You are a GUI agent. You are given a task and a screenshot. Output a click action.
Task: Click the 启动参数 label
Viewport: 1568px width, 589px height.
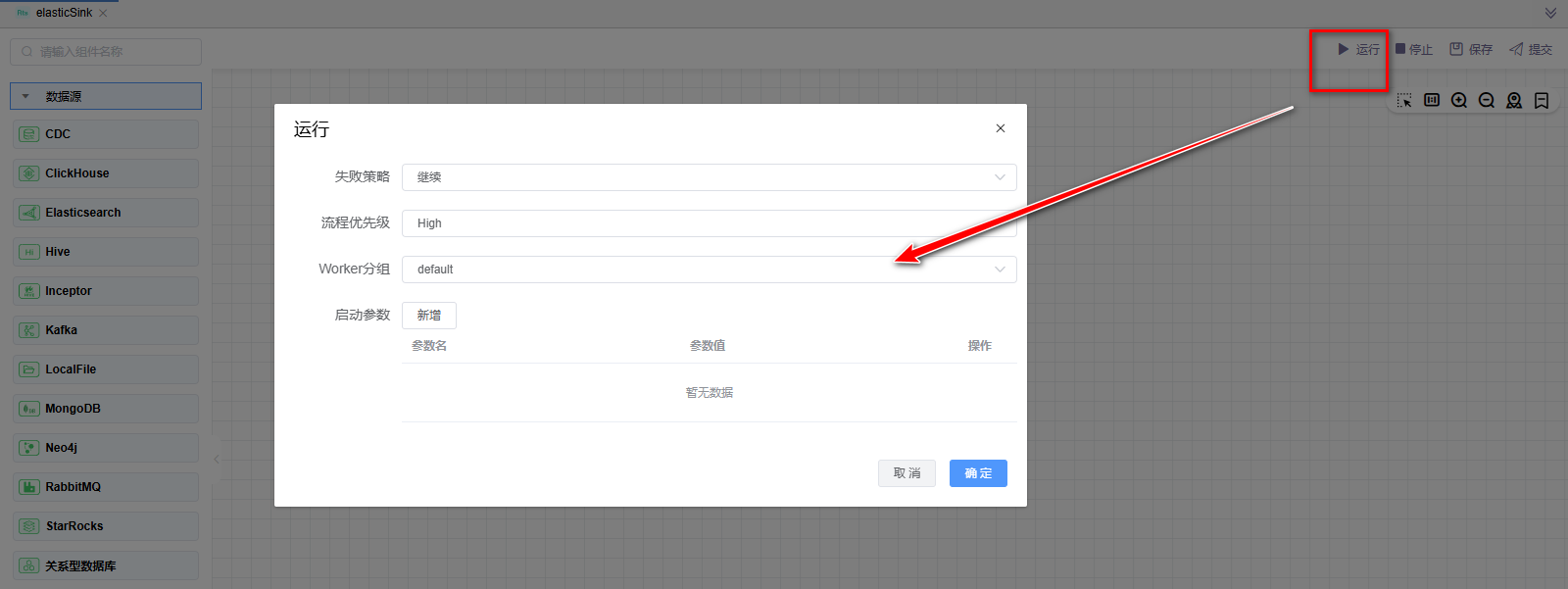tap(363, 315)
